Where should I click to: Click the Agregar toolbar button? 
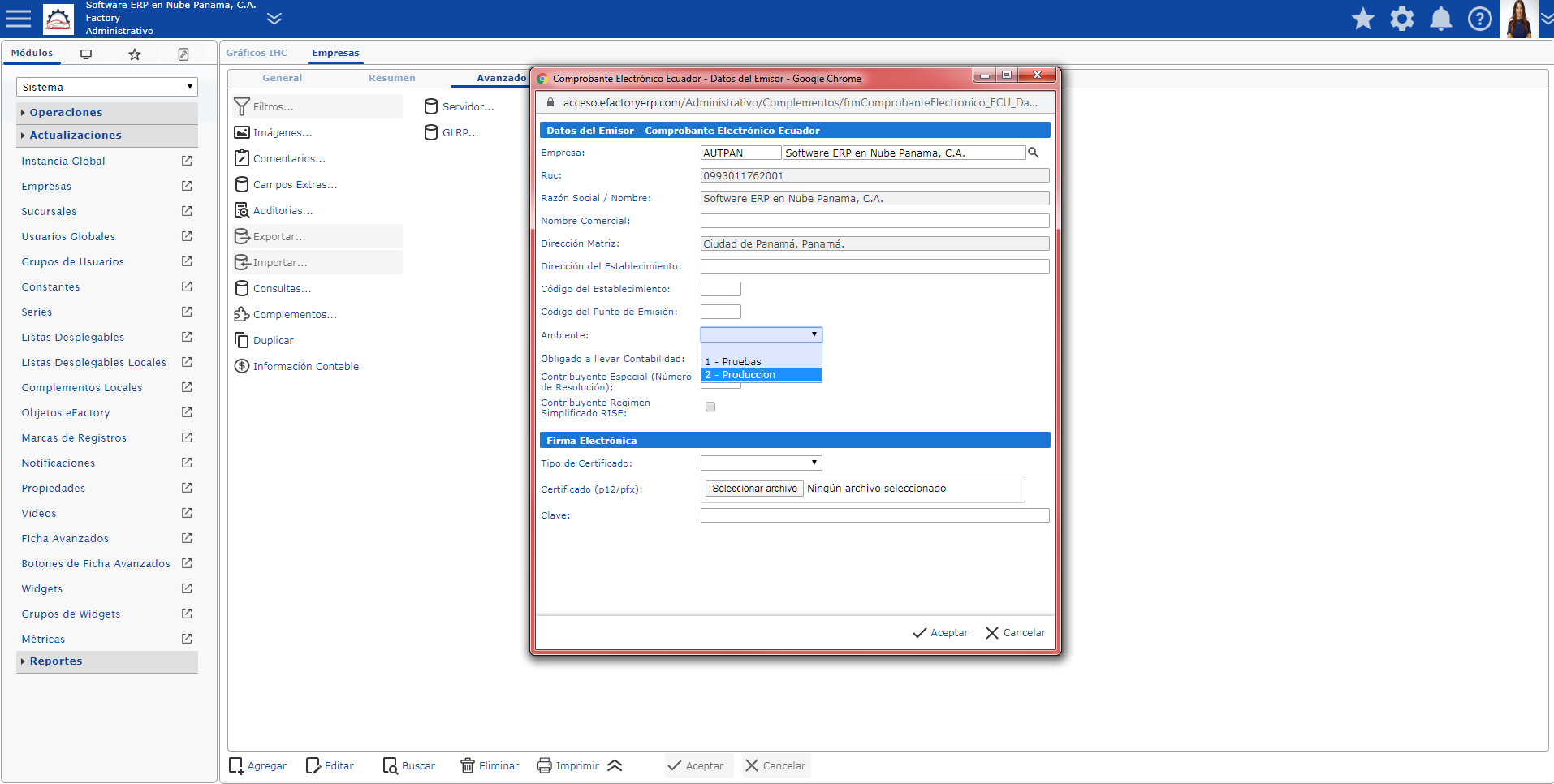coord(258,765)
